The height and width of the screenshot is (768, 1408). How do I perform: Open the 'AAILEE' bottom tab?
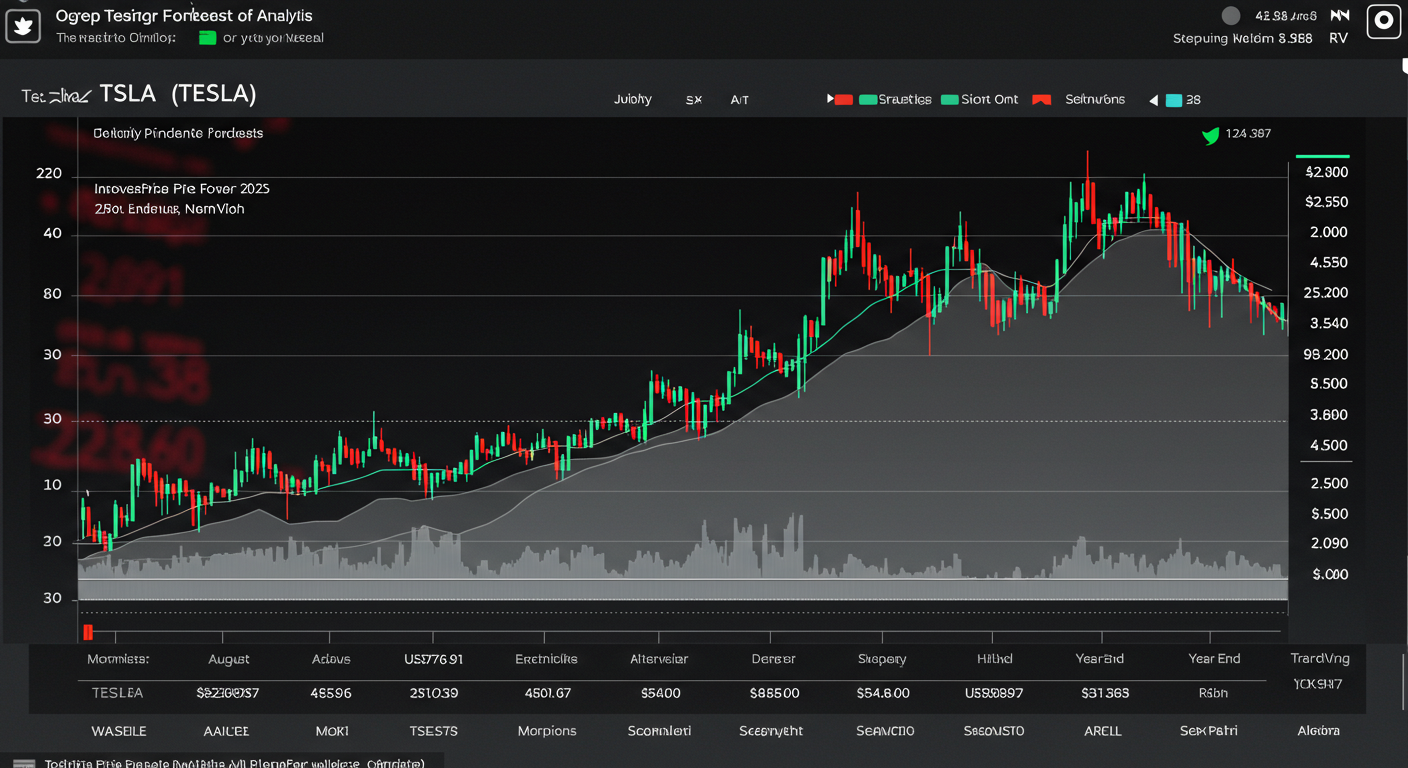click(227, 731)
